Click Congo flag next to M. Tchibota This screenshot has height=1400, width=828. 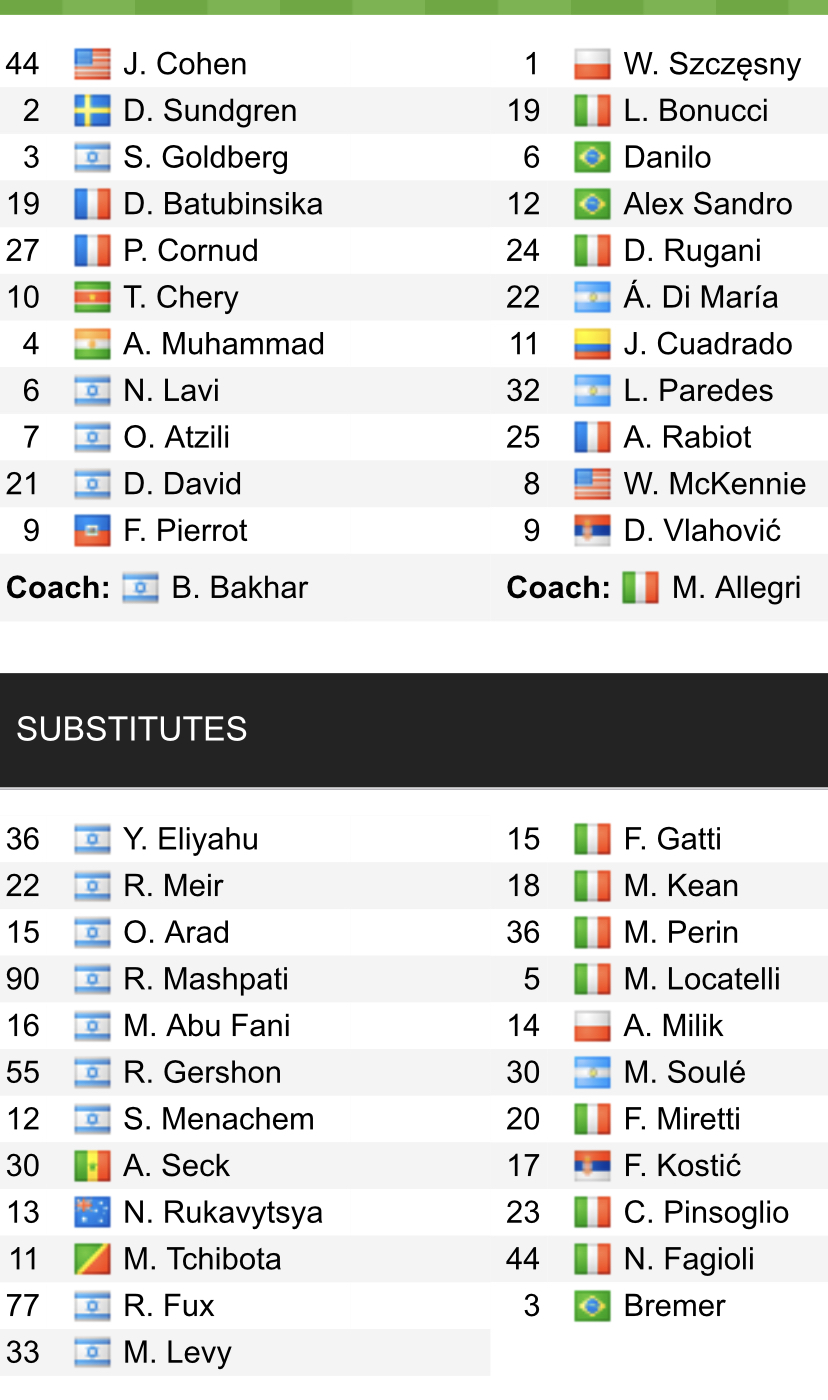[92, 1259]
